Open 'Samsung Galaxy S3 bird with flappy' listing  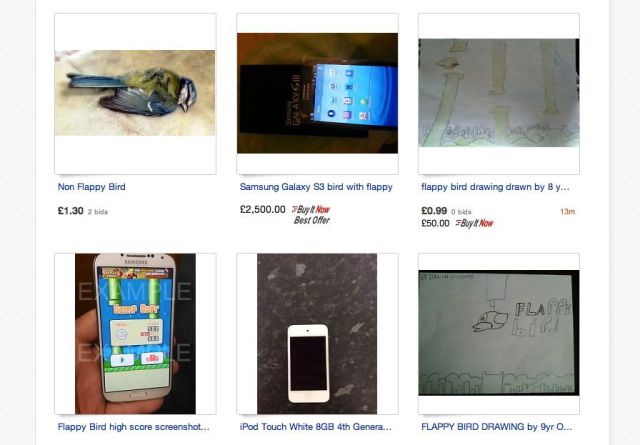click(316, 187)
